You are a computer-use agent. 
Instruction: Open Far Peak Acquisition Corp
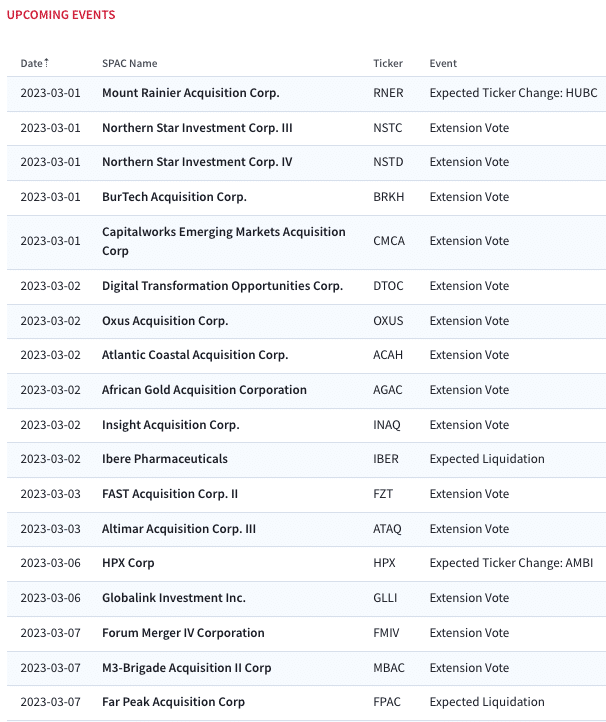(x=173, y=702)
